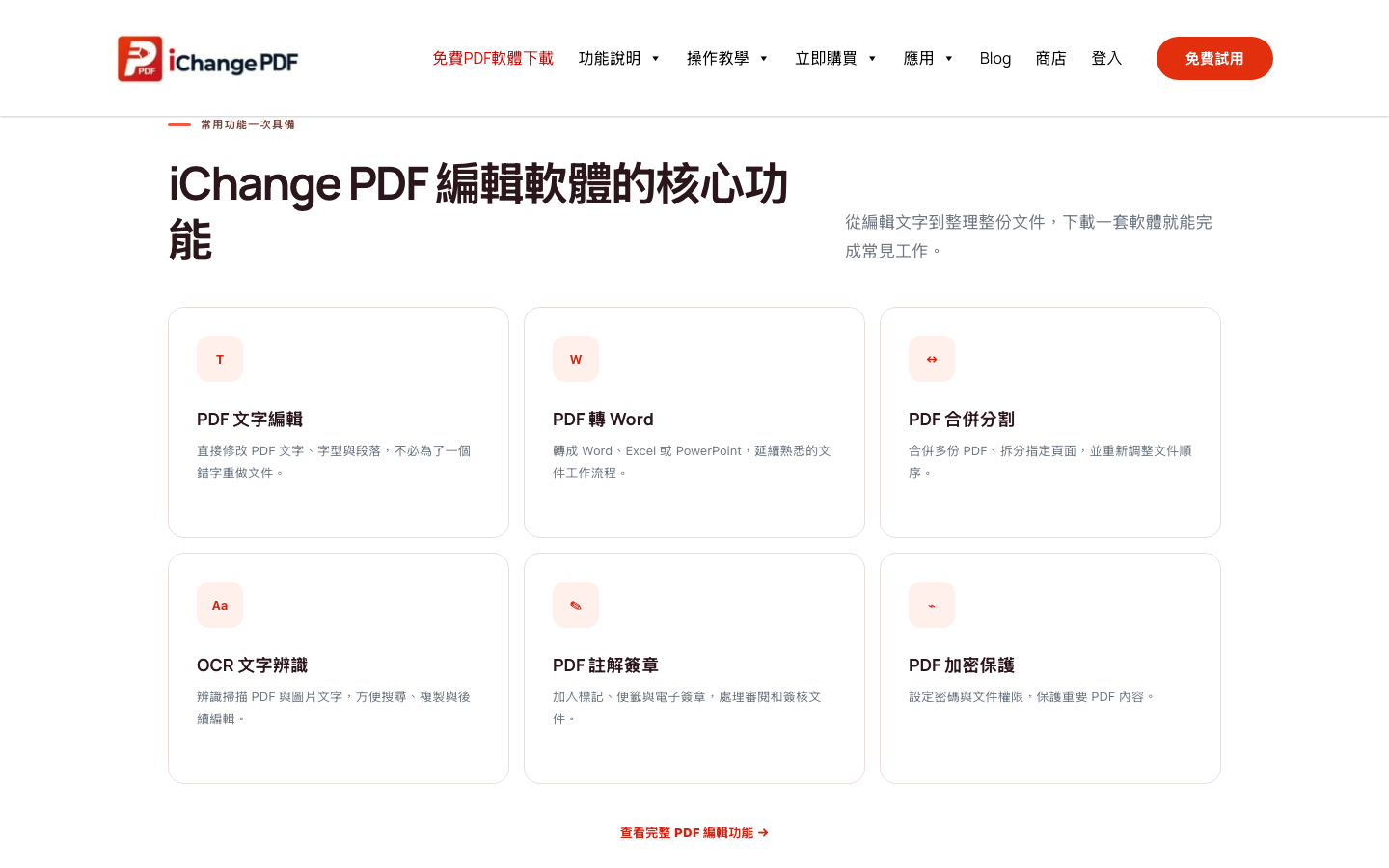Click the 常用功能一次具備 label
The height and width of the screenshot is (868, 1389).
(x=248, y=124)
